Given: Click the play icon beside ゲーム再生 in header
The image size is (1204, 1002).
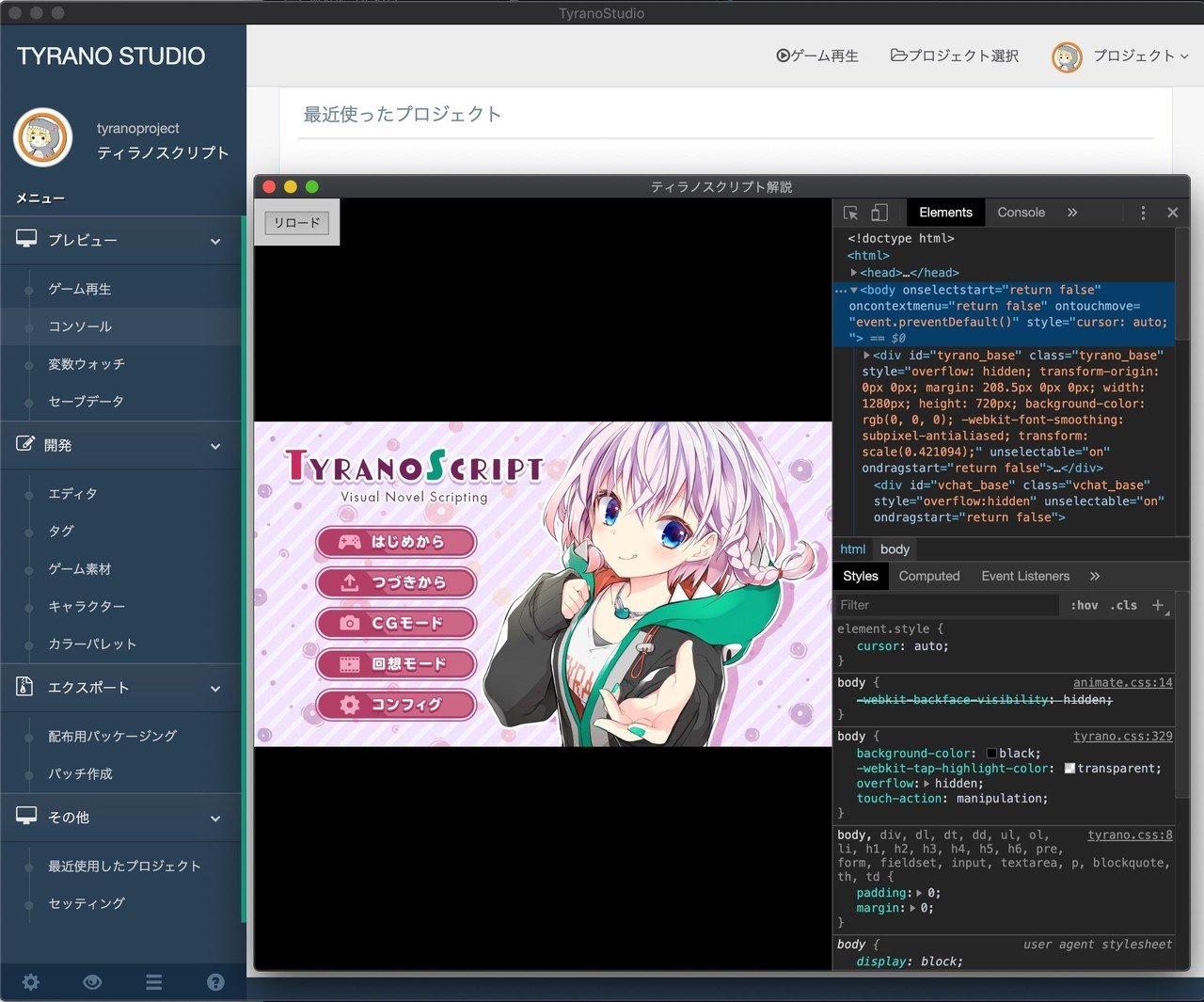Looking at the screenshot, I should tap(783, 56).
